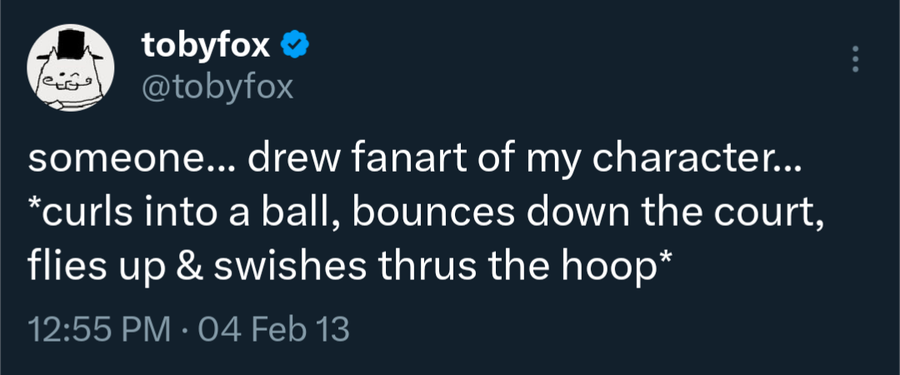Viewport: 900px width, 375px height.
Task: Open the three-dot more options menu
Action: [x=855, y=59]
